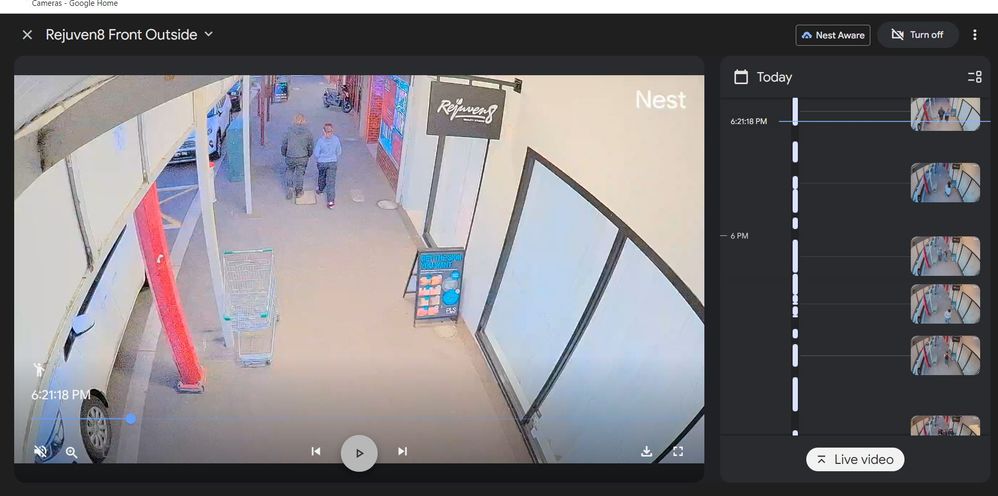Select the Today date label
Screen dimensions: 998x496
[774, 77]
